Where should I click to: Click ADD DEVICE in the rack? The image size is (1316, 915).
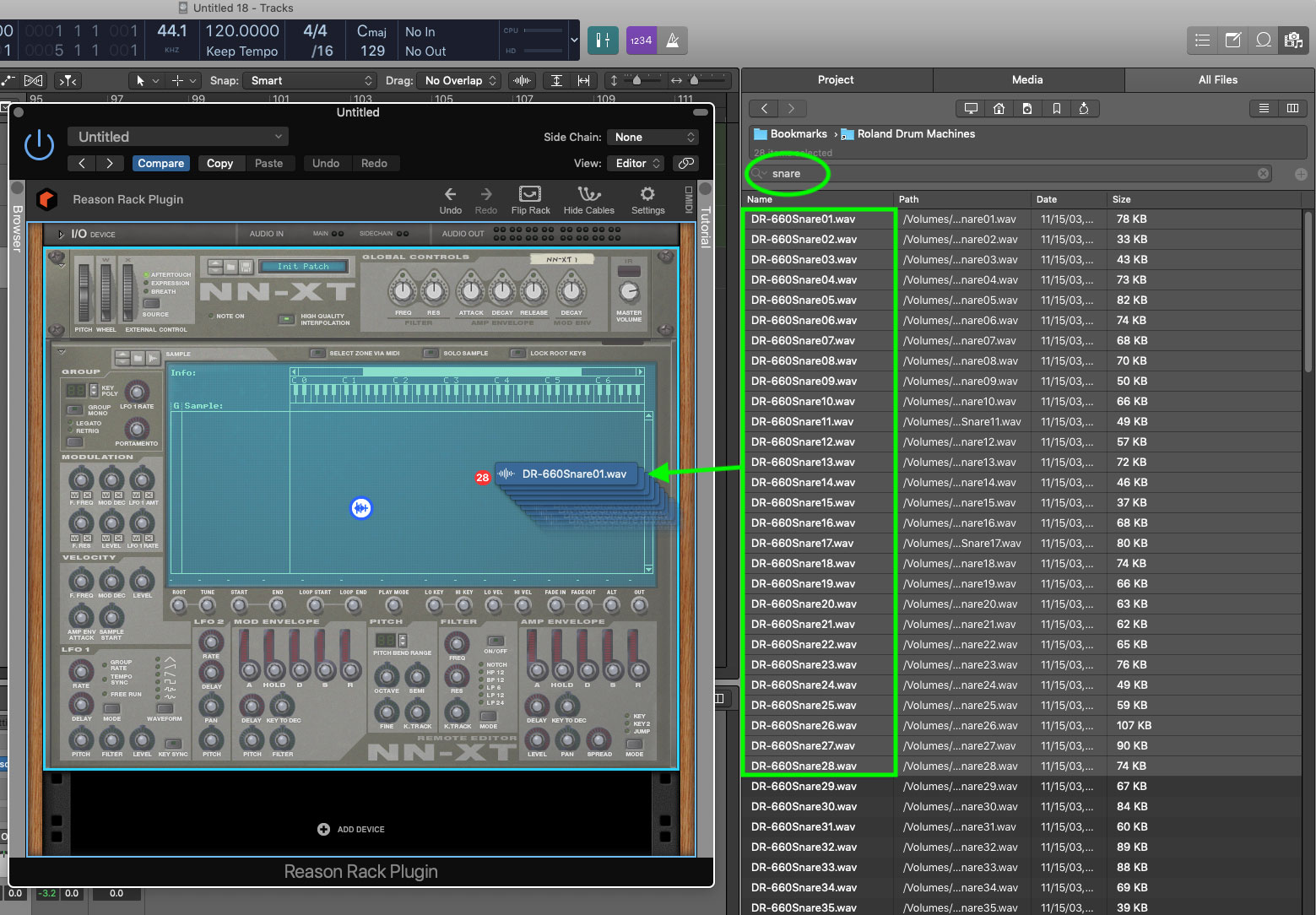(x=351, y=829)
